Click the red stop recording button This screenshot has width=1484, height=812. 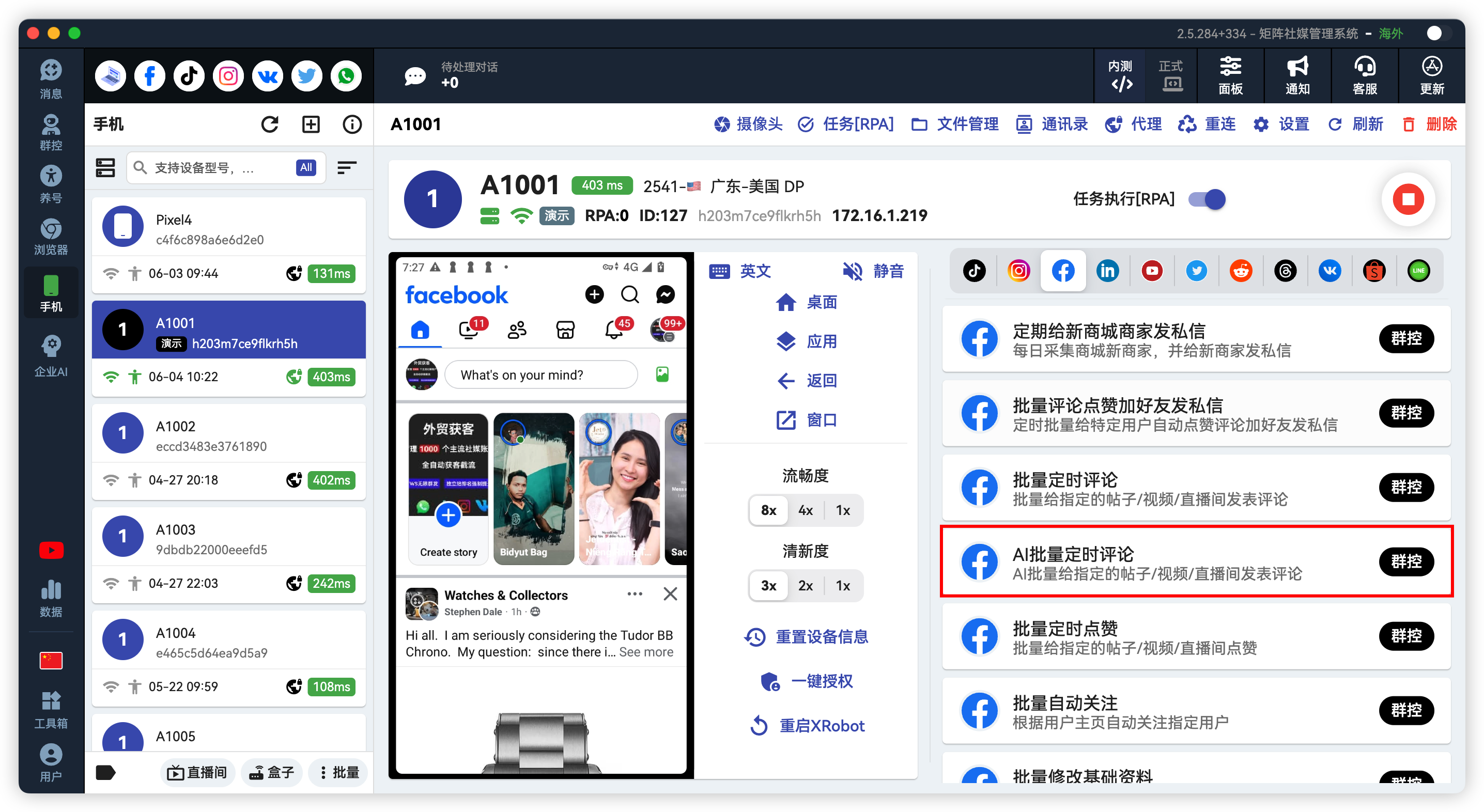pos(1408,199)
